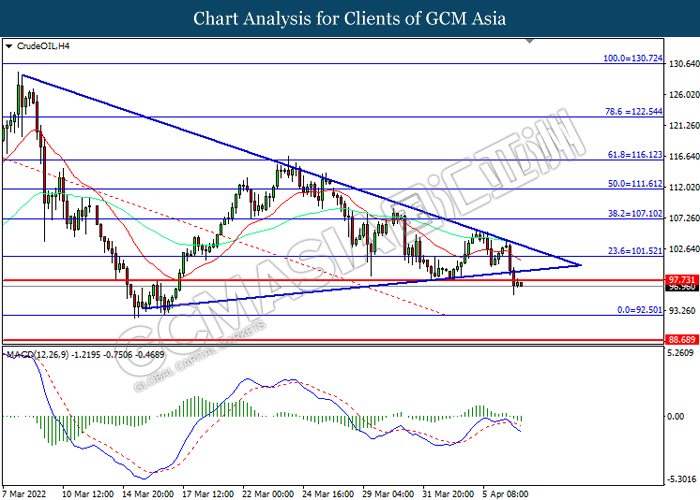Image resolution: width=700 pixels, height=500 pixels.
Task: Click the 7 Mar 2022 time label
Action: pos(24,494)
